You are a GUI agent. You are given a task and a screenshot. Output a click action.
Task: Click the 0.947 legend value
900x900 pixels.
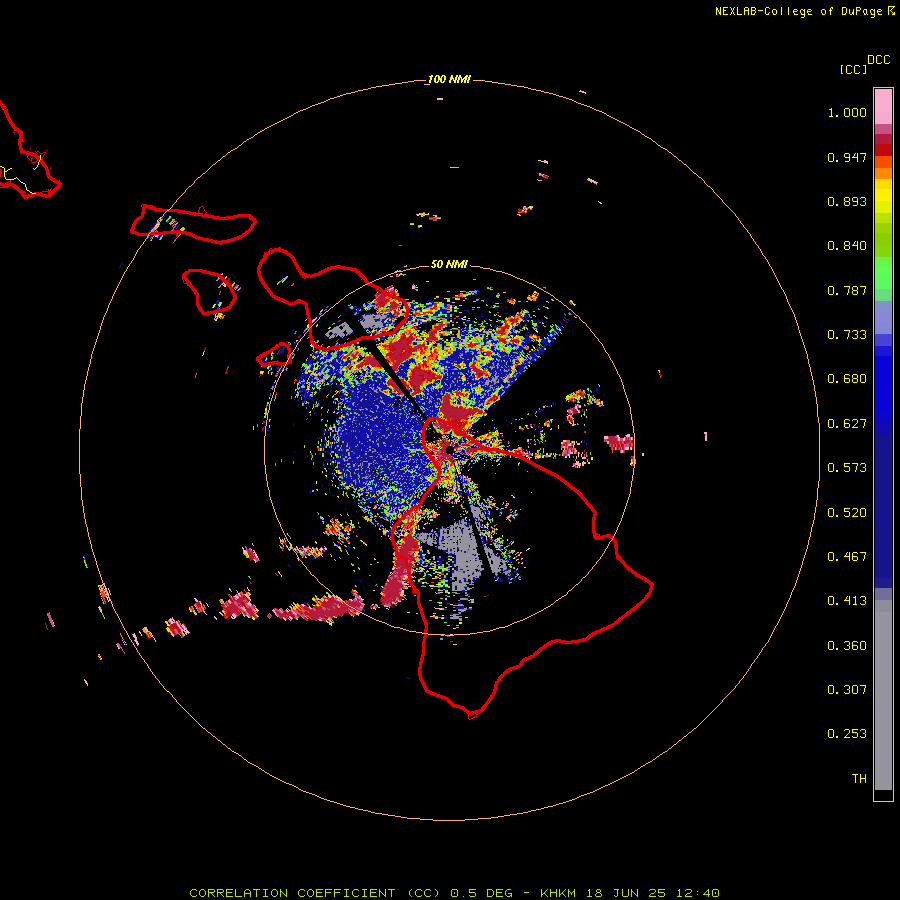[847, 157]
